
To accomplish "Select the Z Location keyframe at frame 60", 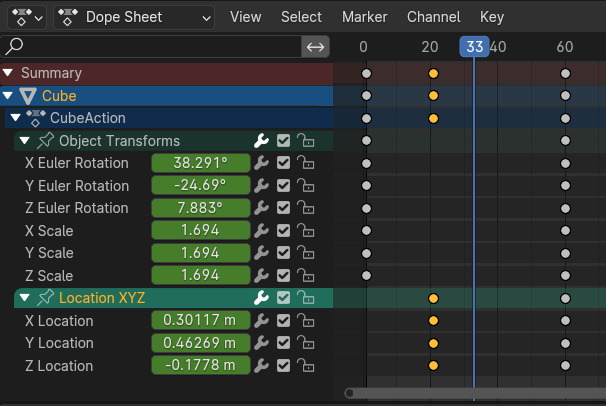I will [x=565, y=365].
